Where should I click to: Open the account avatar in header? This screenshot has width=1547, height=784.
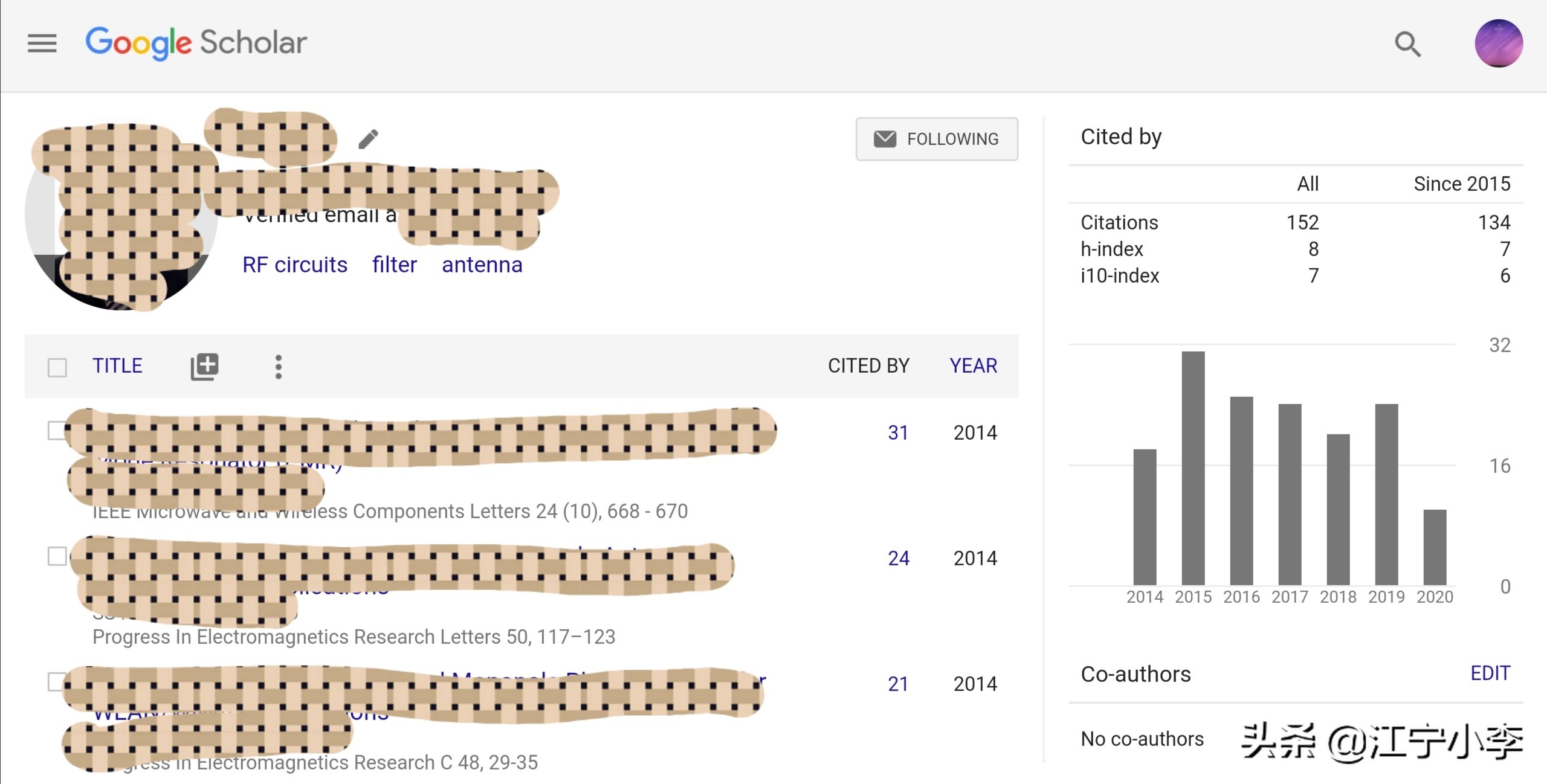pyautogui.click(x=1498, y=43)
